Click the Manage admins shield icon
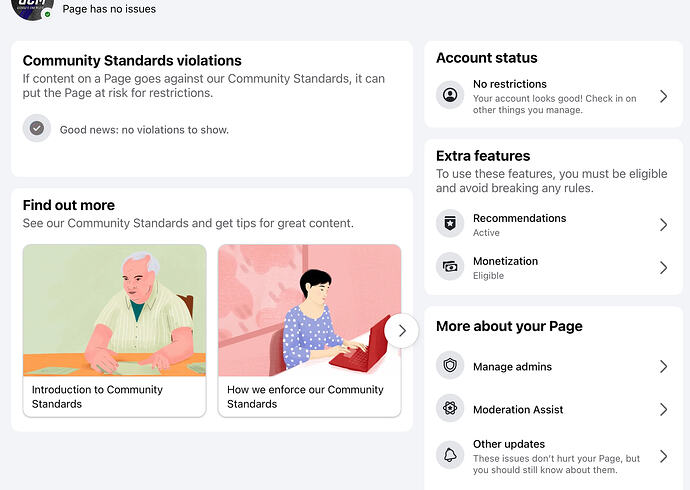The width and height of the screenshot is (690, 490). [450, 365]
